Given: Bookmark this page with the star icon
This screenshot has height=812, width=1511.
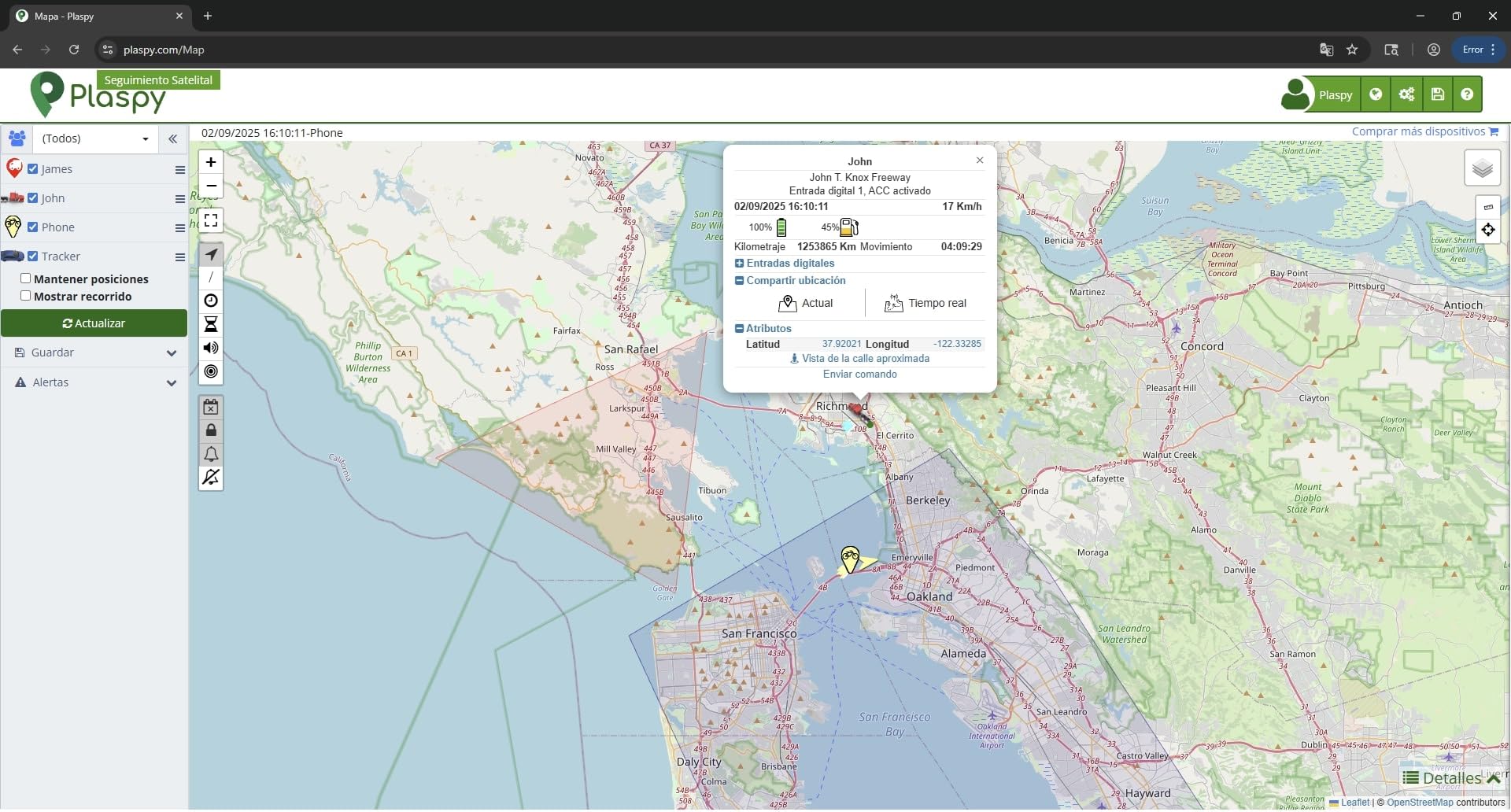Looking at the screenshot, I should click(x=1352, y=50).
